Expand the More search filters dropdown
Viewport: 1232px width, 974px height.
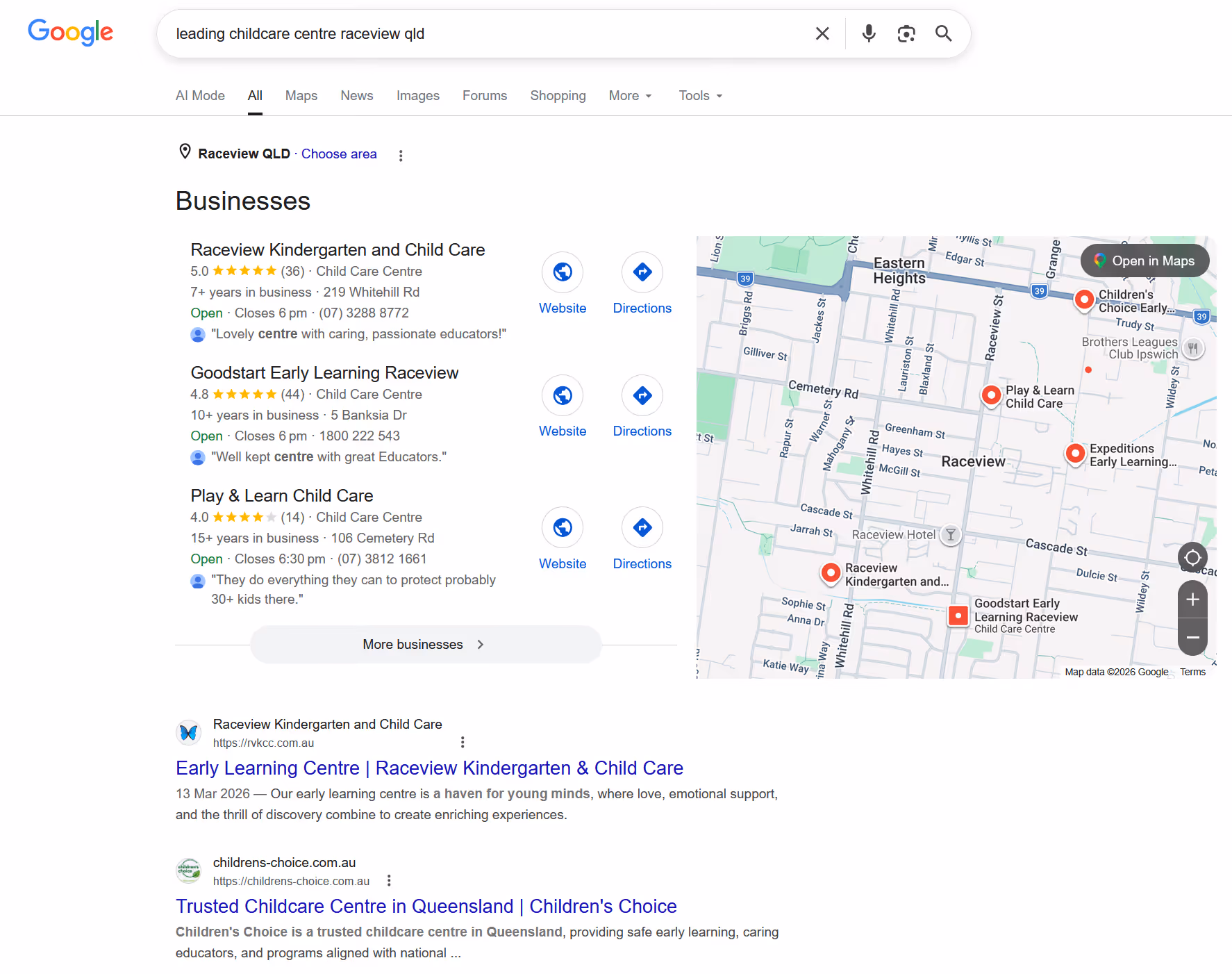(630, 96)
